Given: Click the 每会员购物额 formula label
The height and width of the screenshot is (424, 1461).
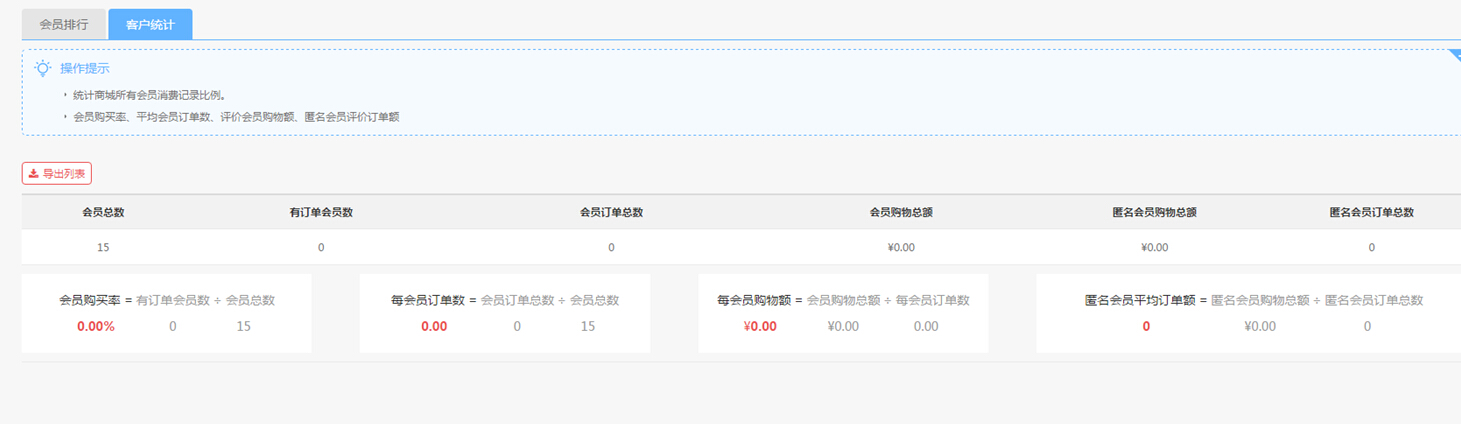Looking at the screenshot, I should [754, 300].
